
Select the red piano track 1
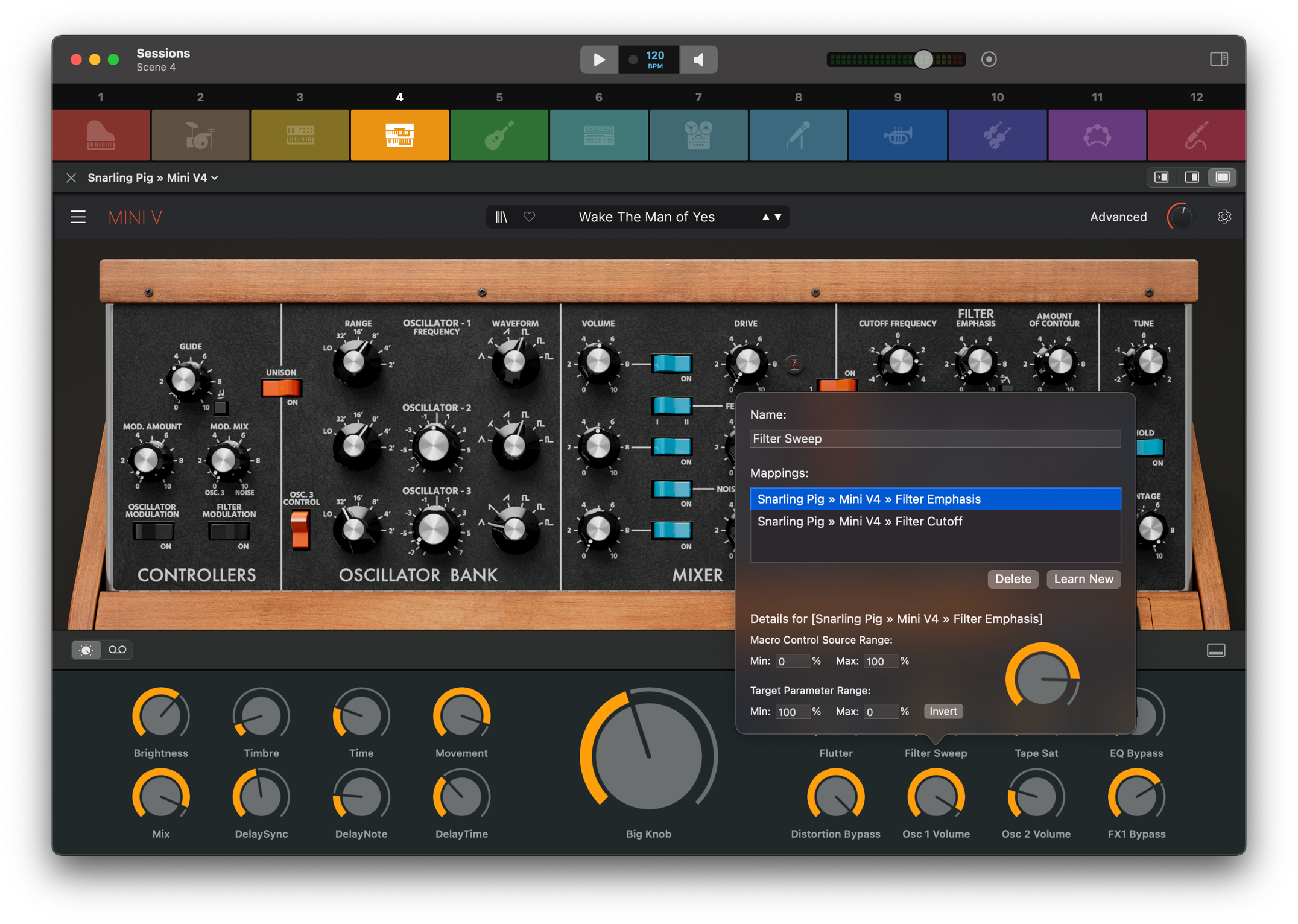coord(101,135)
